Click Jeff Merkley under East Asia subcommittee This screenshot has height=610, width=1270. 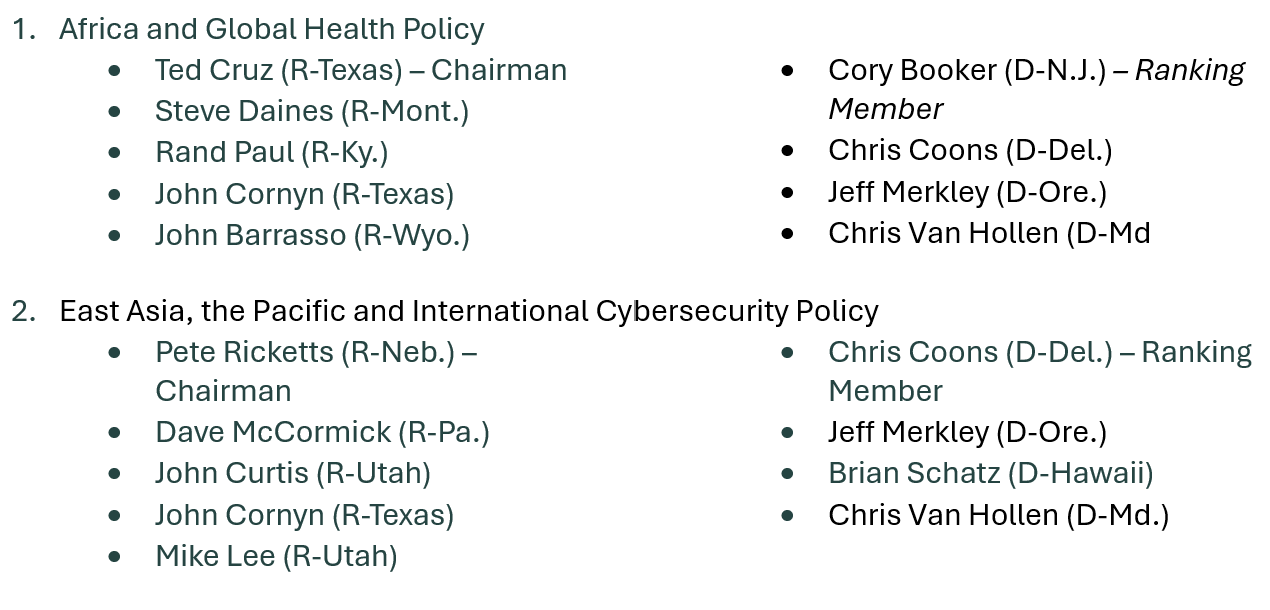(967, 432)
